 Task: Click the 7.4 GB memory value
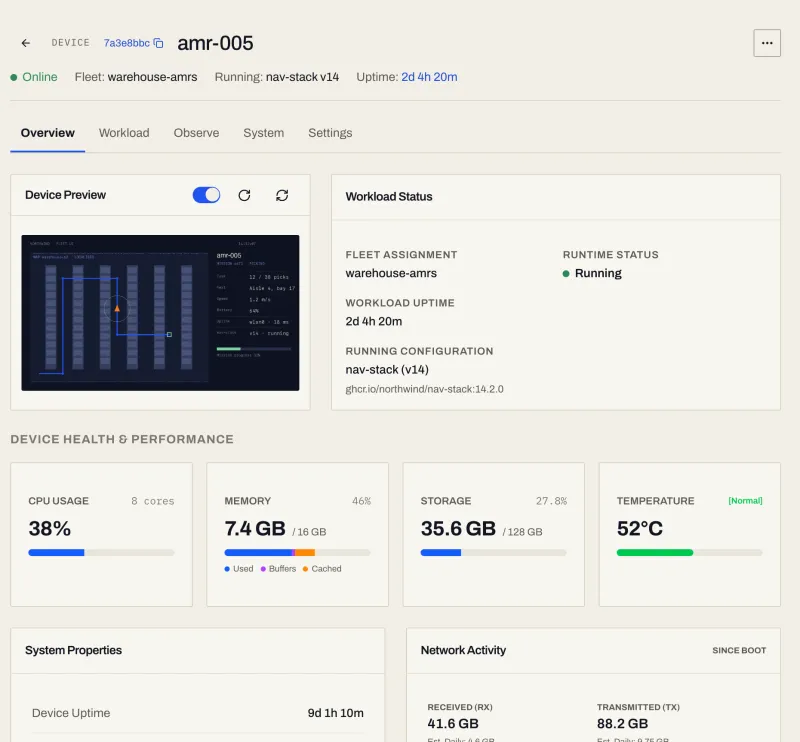coord(255,529)
